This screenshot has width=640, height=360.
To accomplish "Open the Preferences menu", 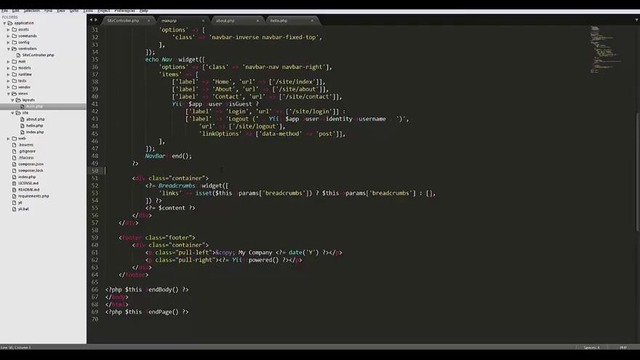I will [x=124, y=11].
